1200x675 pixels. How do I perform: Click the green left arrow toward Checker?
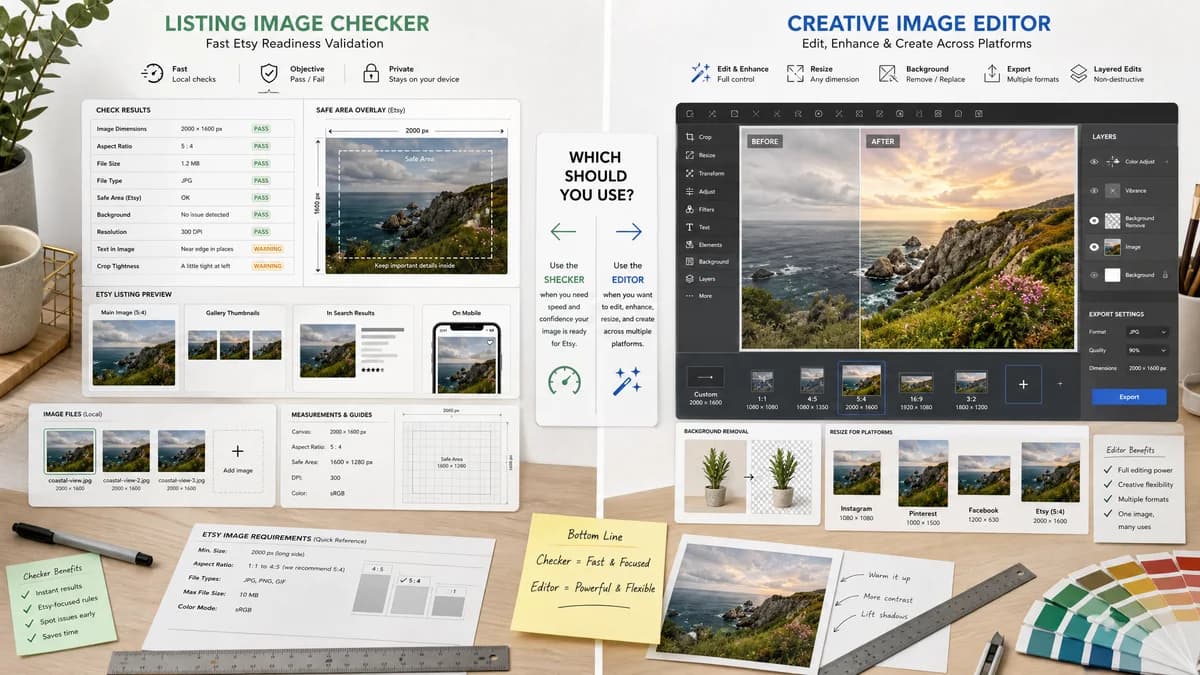[563, 232]
